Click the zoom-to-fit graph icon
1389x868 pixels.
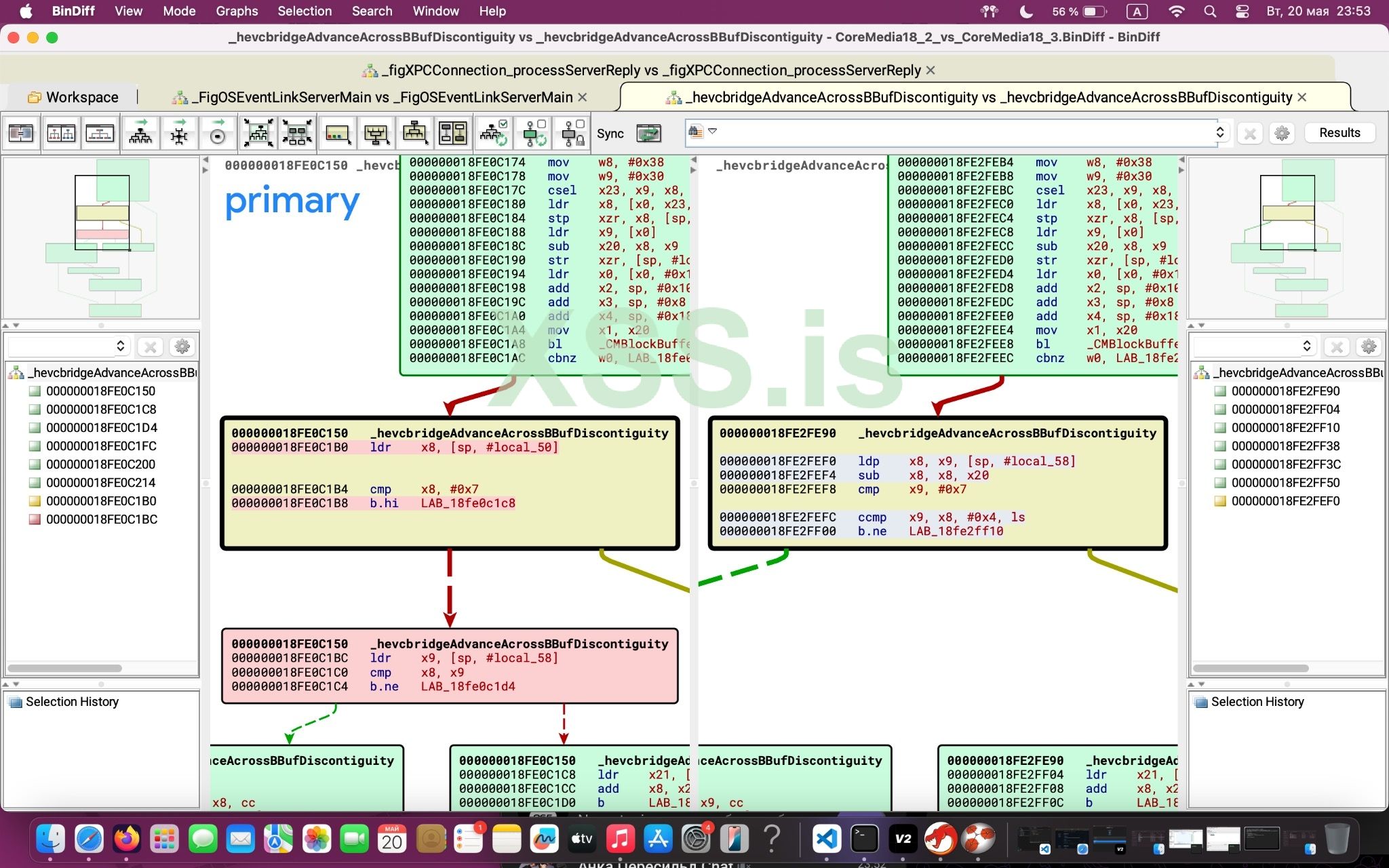click(x=259, y=133)
